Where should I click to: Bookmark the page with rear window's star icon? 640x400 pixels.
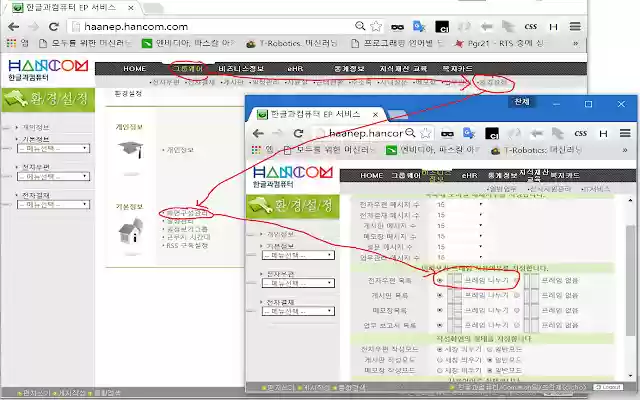point(376,27)
